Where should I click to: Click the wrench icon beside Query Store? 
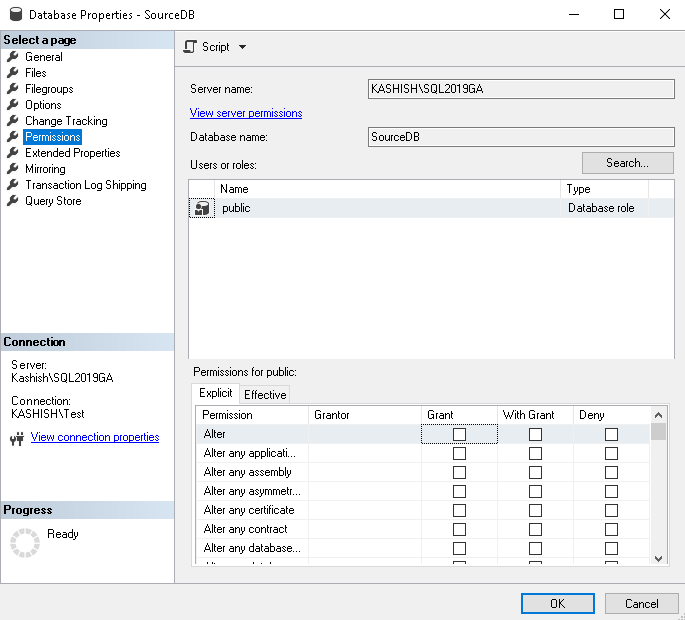(x=13, y=201)
